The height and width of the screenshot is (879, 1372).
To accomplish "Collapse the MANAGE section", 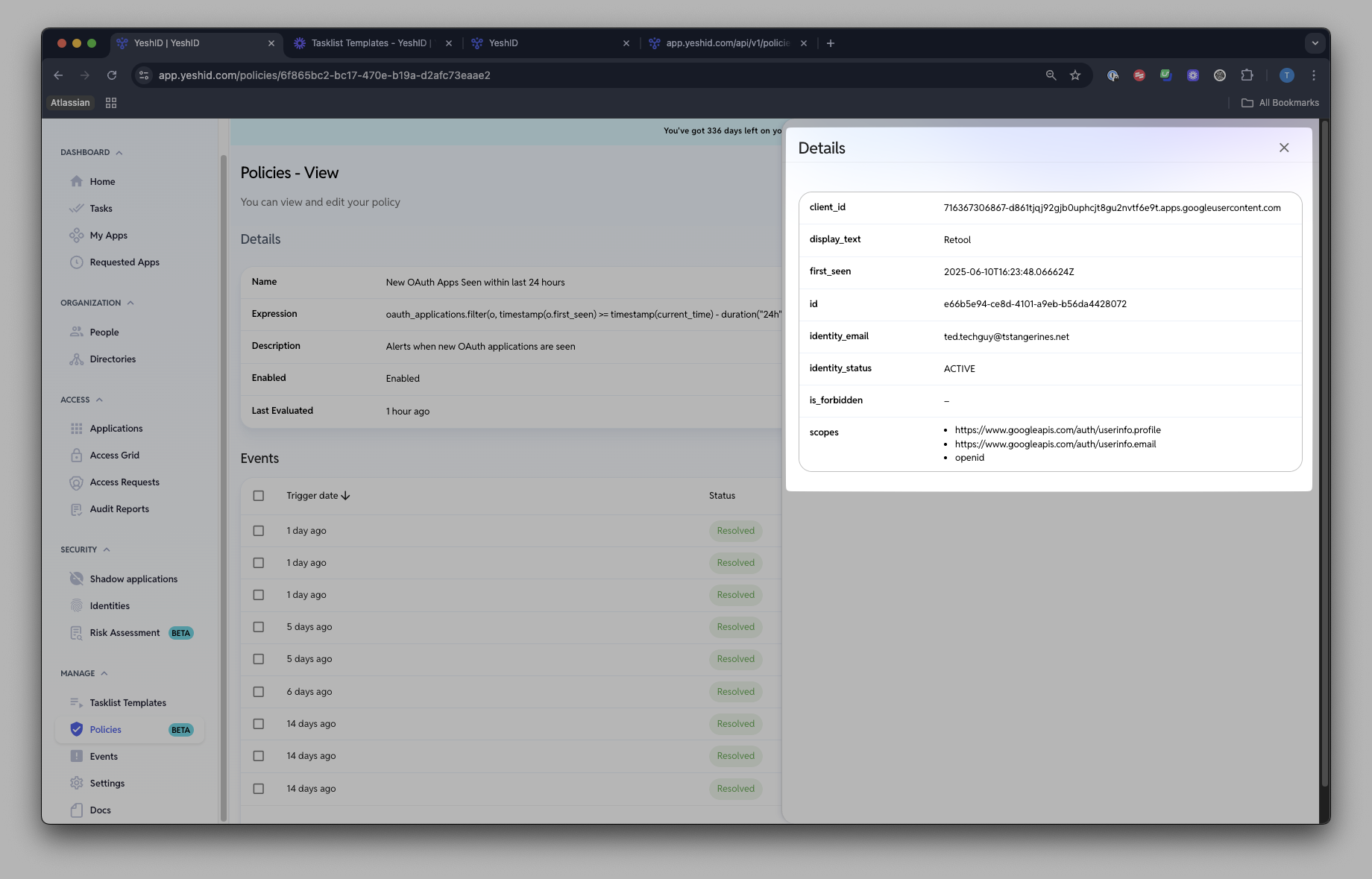I will pyautogui.click(x=104, y=673).
